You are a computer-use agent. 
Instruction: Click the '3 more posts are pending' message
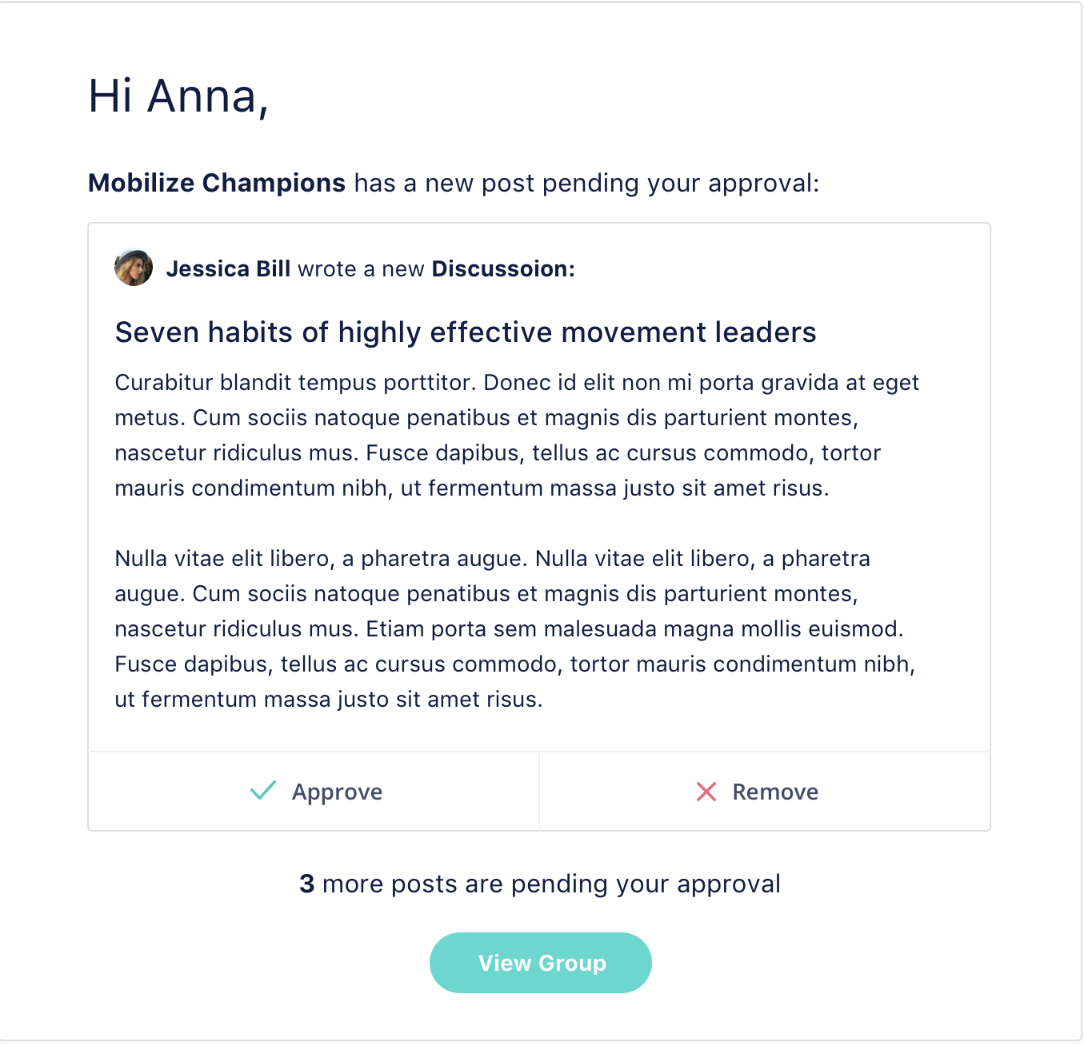tap(540, 884)
